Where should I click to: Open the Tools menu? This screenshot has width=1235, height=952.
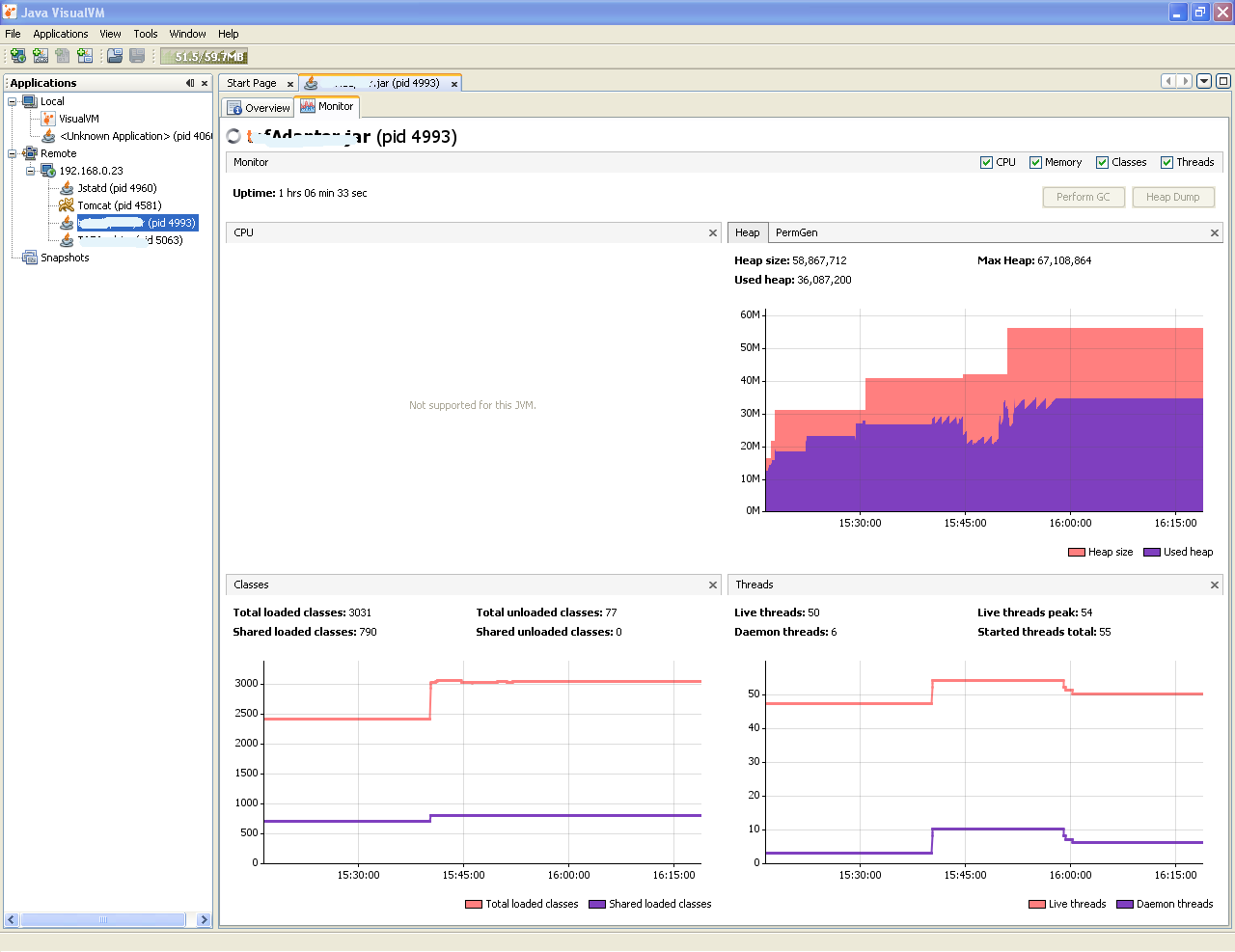click(146, 34)
